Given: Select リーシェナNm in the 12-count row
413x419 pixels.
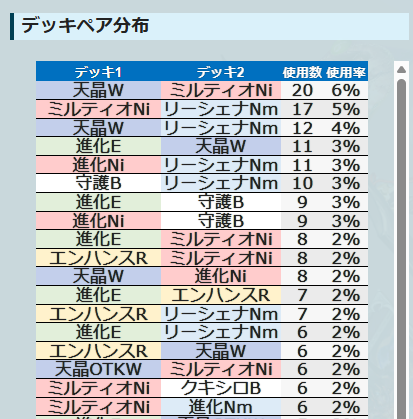Looking at the screenshot, I should click(221, 128).
